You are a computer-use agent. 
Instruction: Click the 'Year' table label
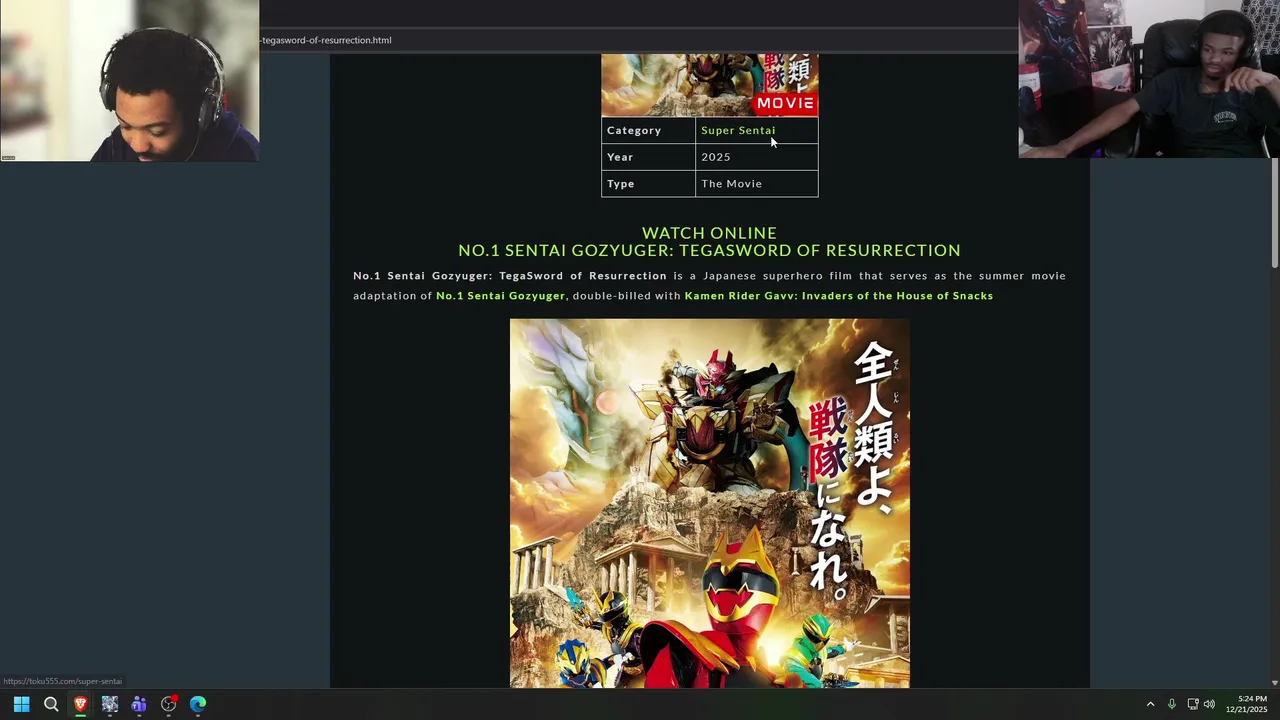[x=620, y=157]
